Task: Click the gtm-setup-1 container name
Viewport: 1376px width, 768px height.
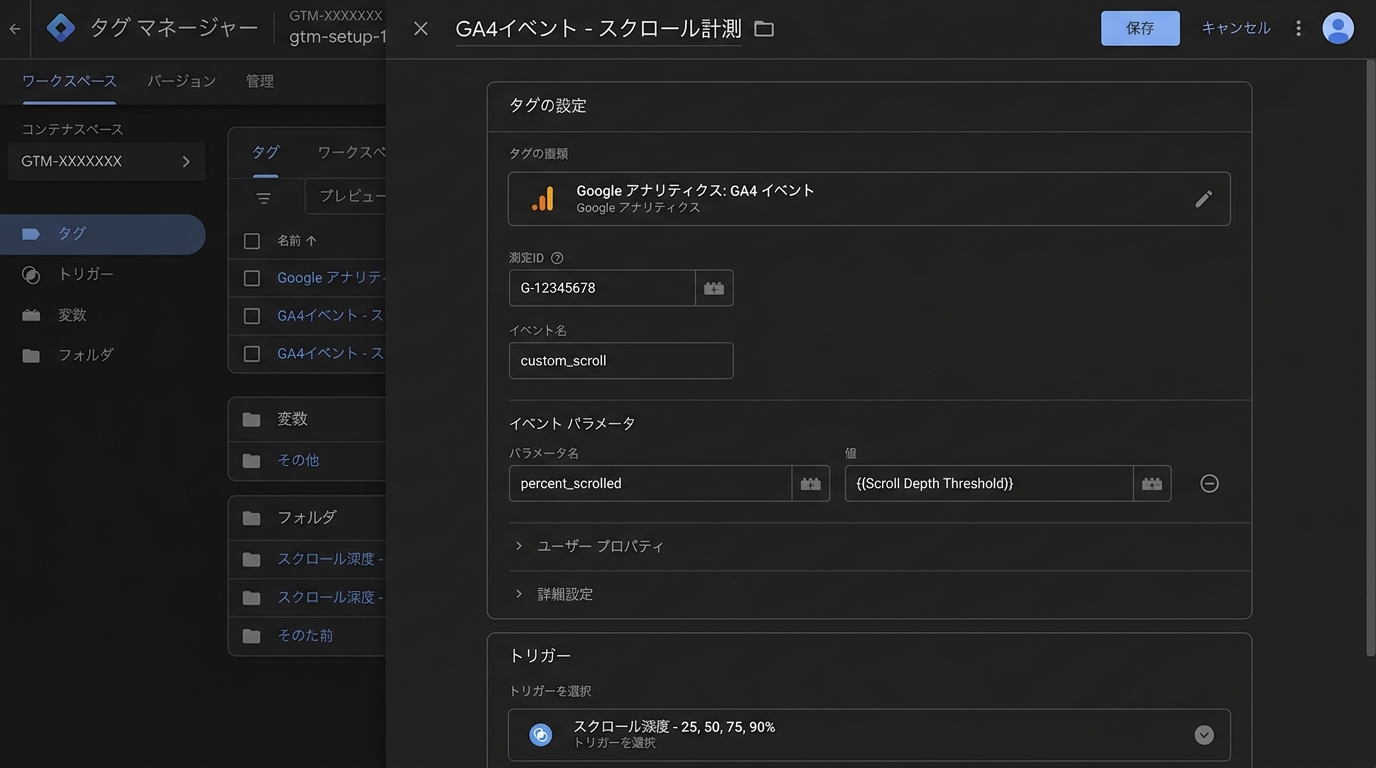Action: point(338,37)
